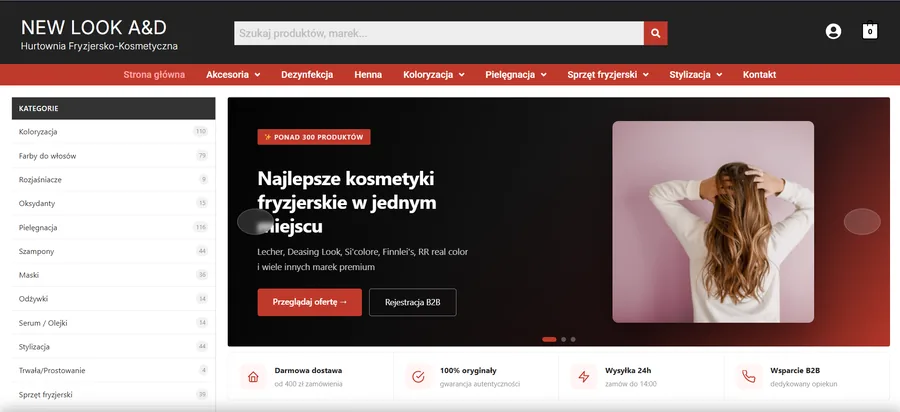Click the Hurtownia Fryzjersko-Kosmetyczna tagline
This screenshot has width=900, height=412.
click(99, 46)
